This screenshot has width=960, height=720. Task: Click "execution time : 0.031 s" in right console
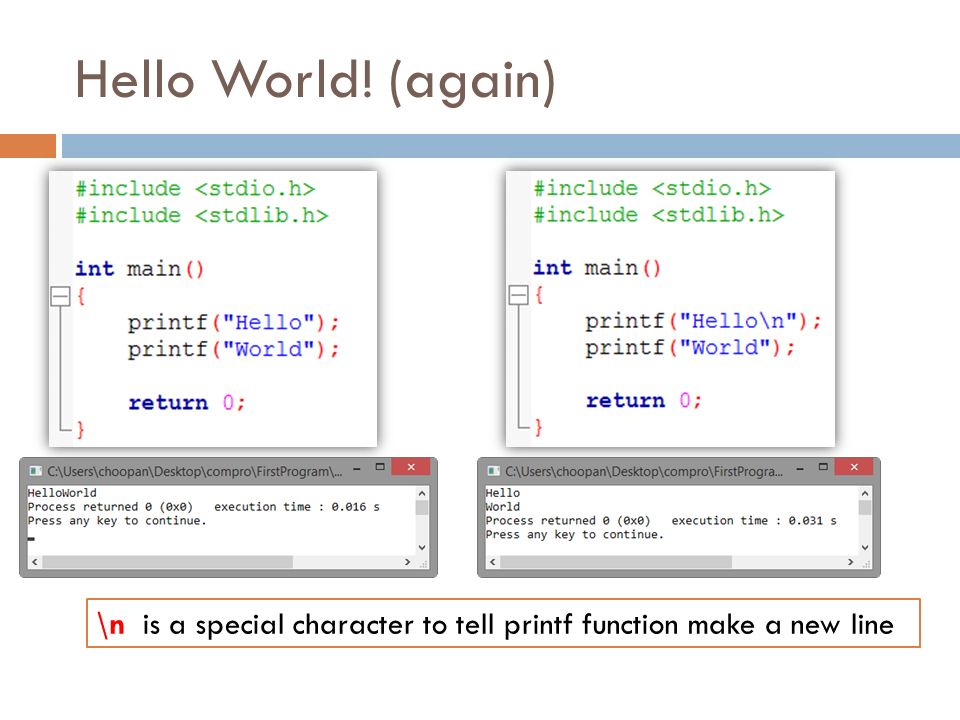point(754,521)
